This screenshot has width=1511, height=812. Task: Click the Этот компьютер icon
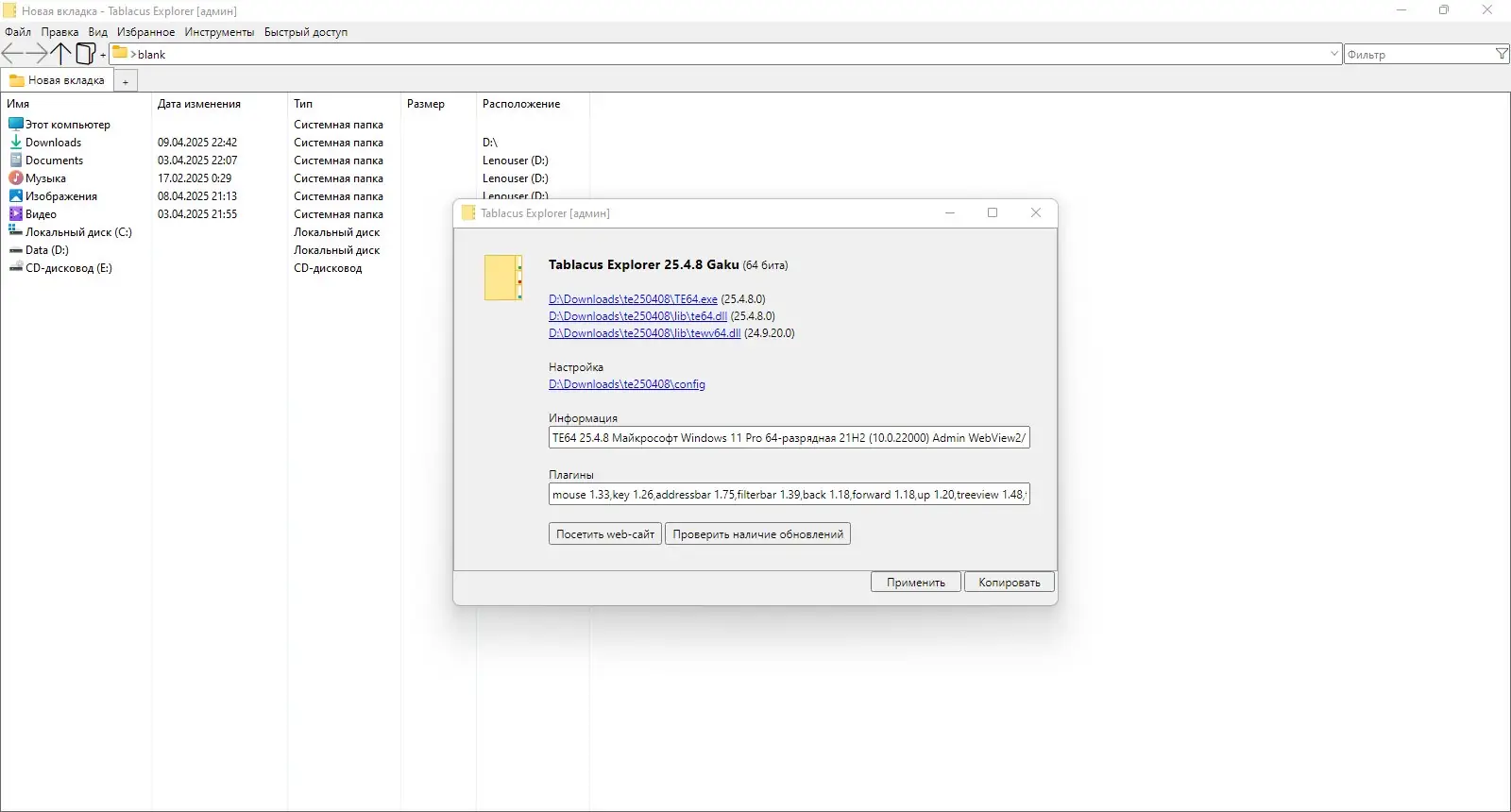pos(16,124)
